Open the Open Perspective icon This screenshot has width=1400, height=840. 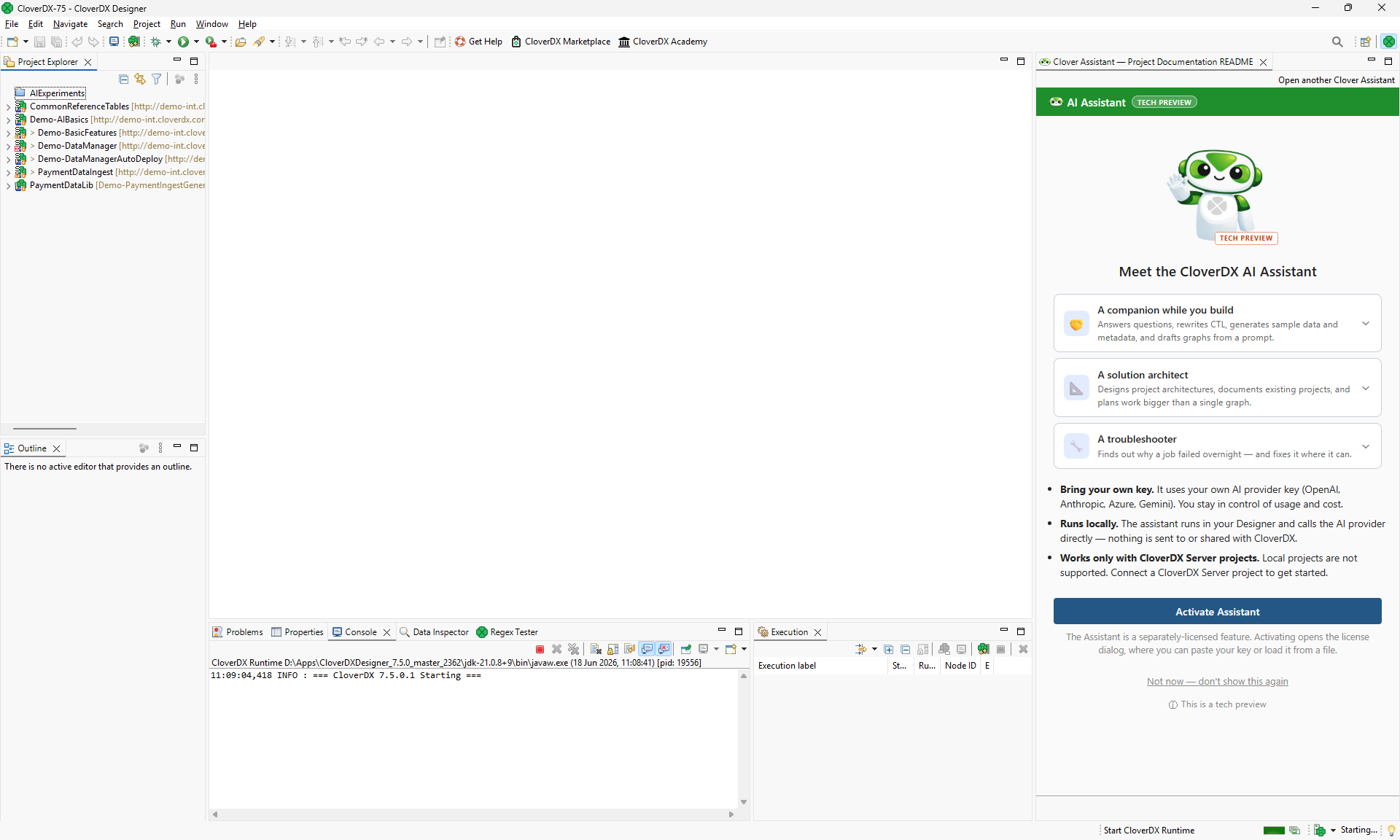1366,42
